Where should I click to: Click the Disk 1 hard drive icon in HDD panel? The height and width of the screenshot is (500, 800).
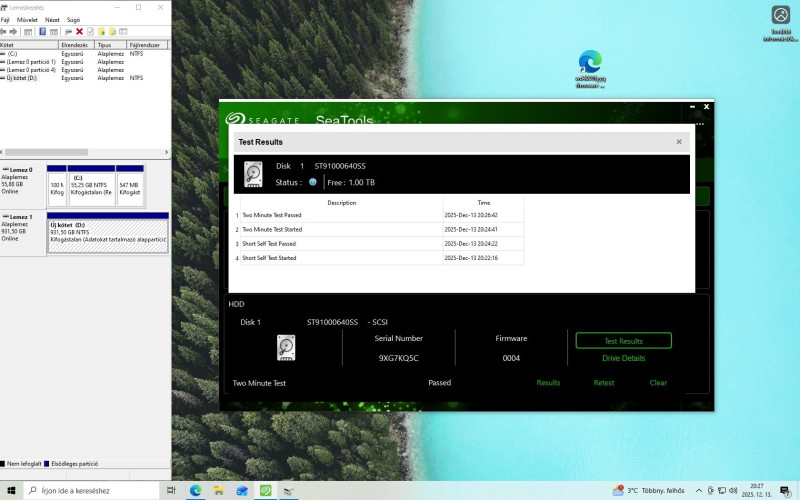(286, 347)
